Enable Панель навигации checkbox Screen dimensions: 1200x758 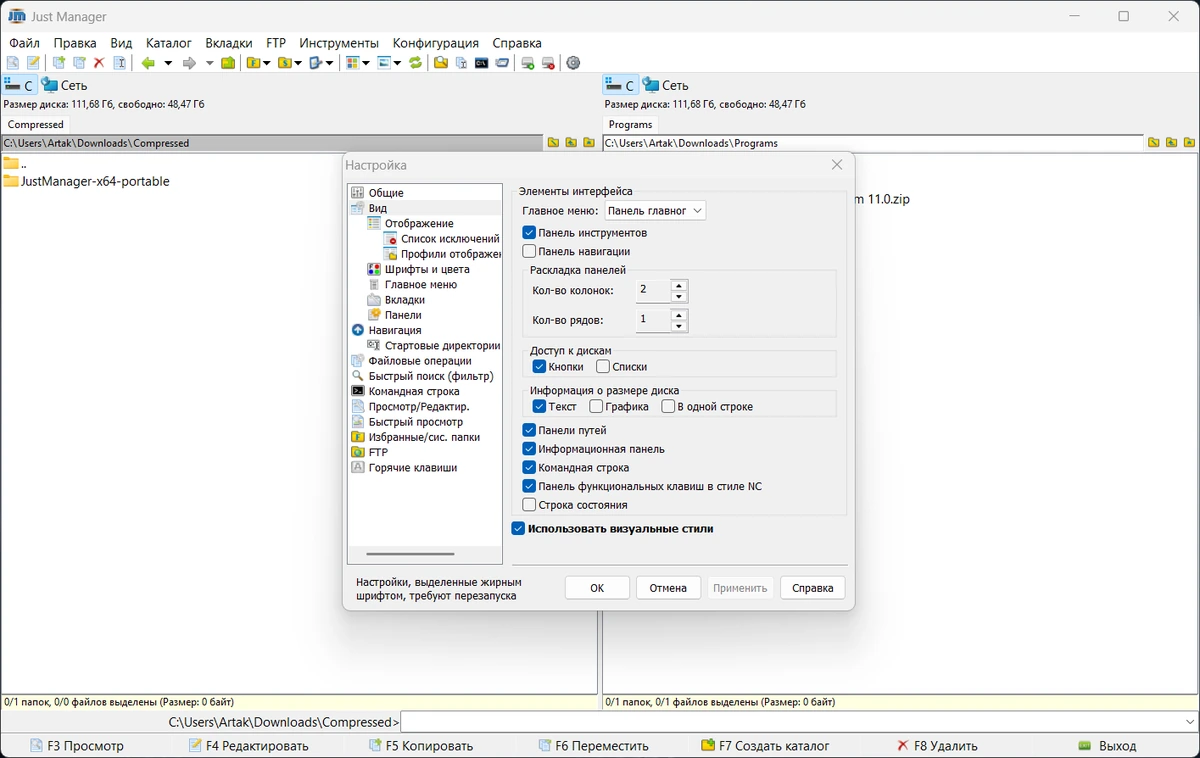tap(529, 251)
